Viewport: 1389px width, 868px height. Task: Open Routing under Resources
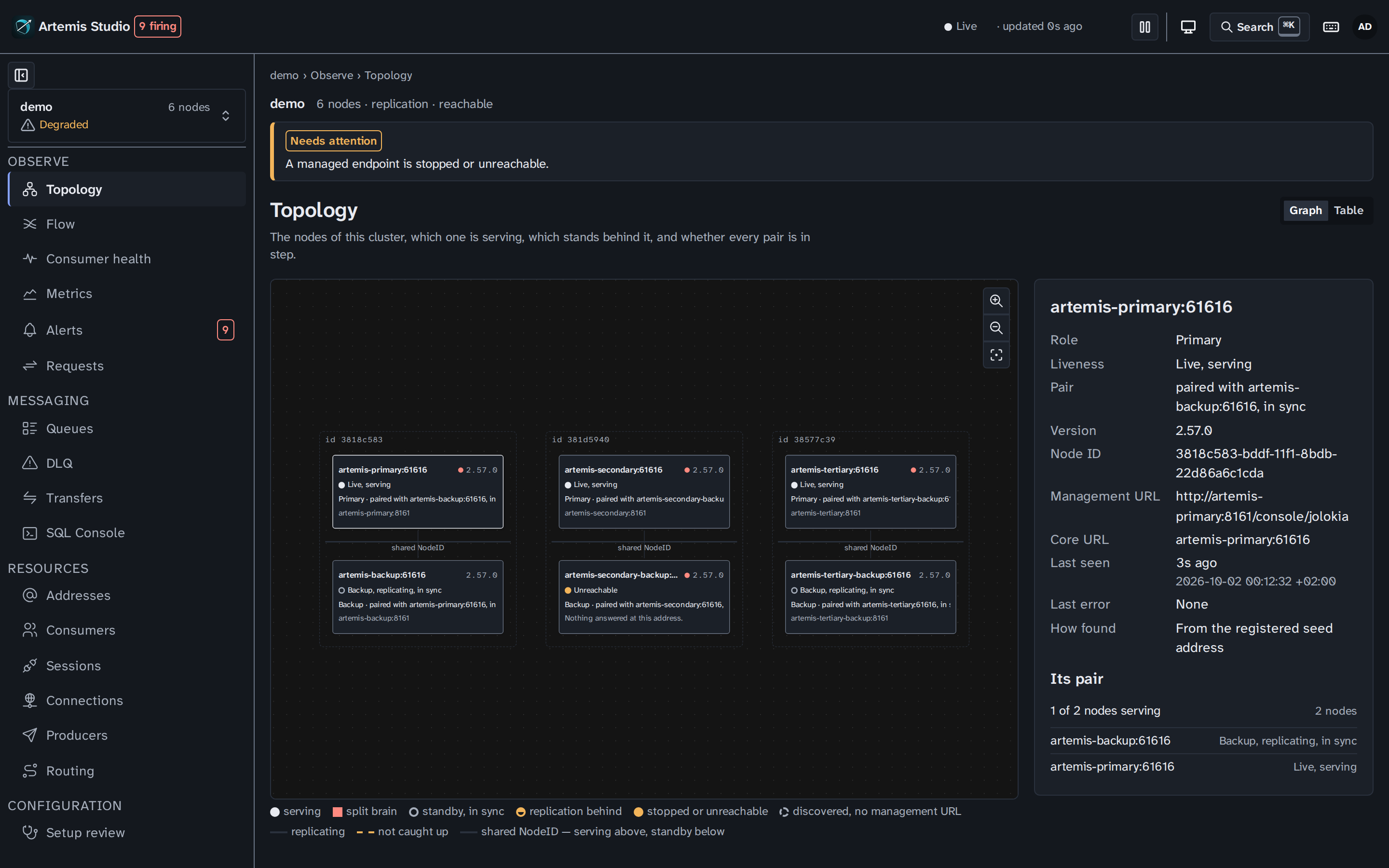point(127,771)
